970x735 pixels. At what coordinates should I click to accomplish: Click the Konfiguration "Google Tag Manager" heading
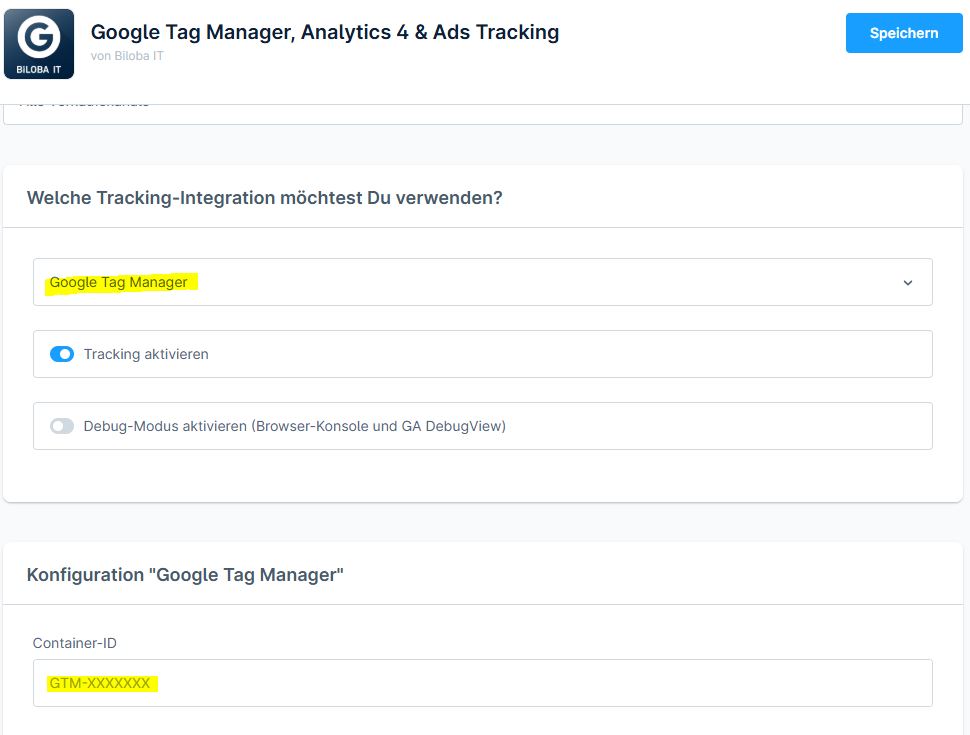pyautogui.click(x=185, y=575)
